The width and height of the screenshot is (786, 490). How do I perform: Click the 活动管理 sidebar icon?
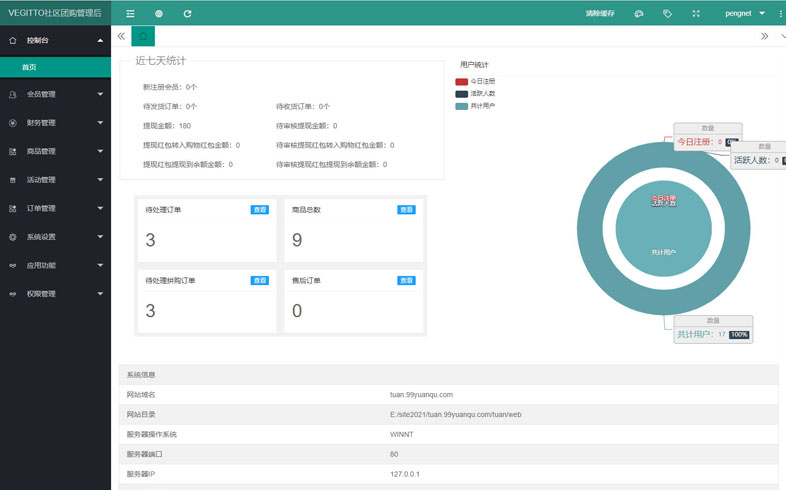point(13,180)
